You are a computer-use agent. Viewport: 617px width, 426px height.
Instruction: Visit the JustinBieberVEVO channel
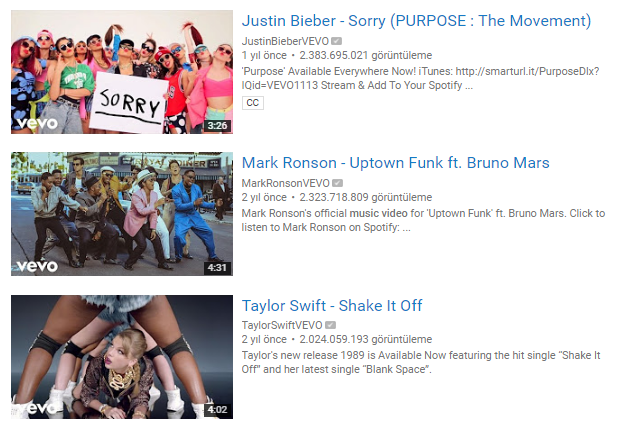[x=285, y=41]
